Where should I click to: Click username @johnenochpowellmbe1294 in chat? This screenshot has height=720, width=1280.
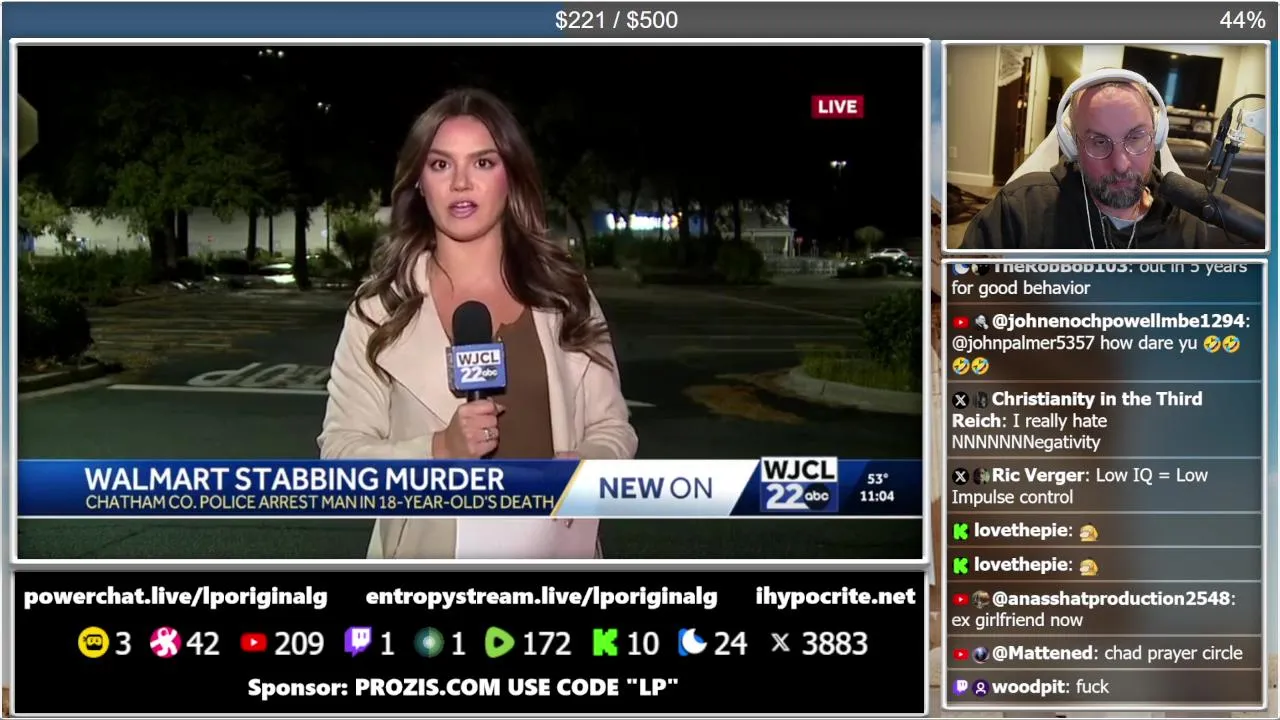click(x=1119, y=321)
